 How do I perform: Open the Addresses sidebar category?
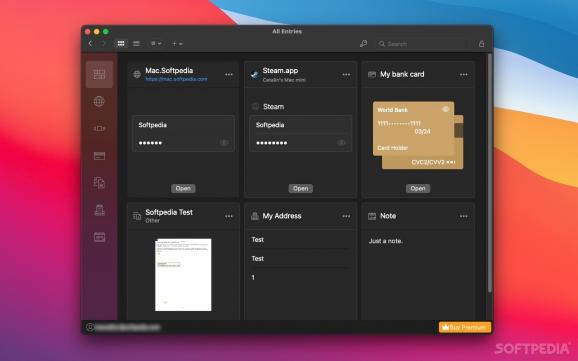tap(99, 210)
